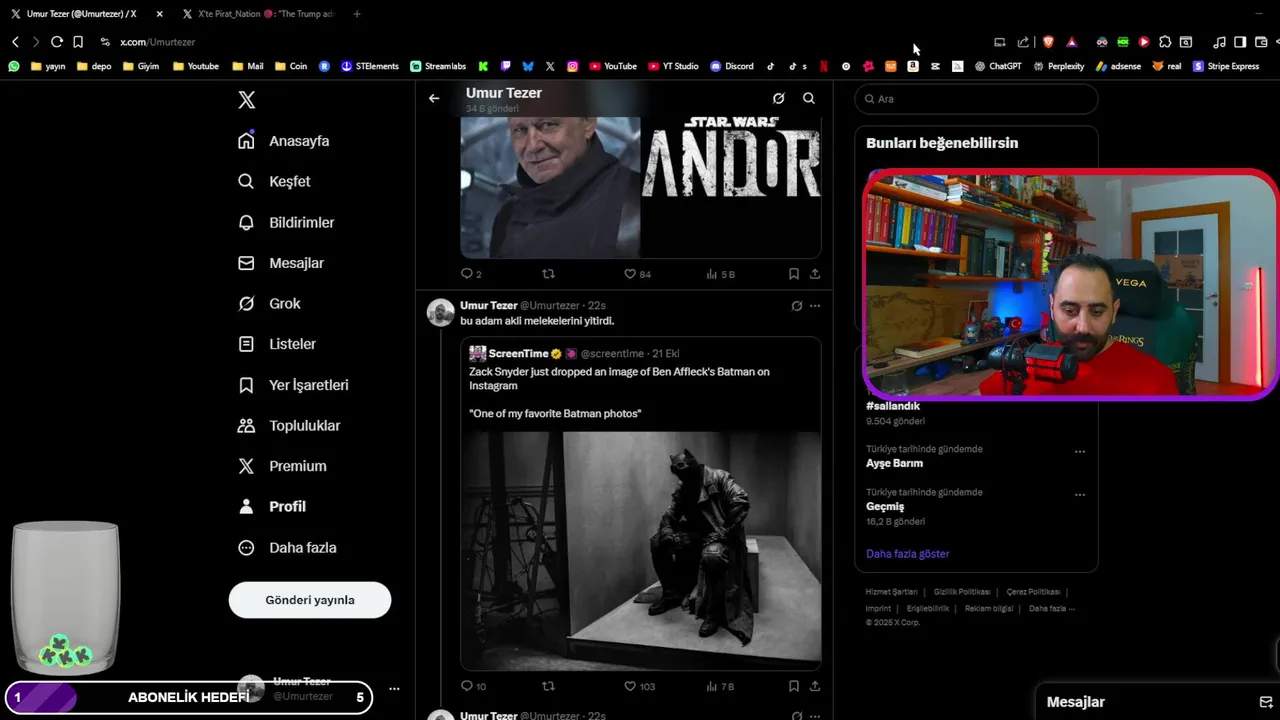Viewport: 1280px width, 720px height.
Task: Click browser back button
Action: click(x=15, y=42)
